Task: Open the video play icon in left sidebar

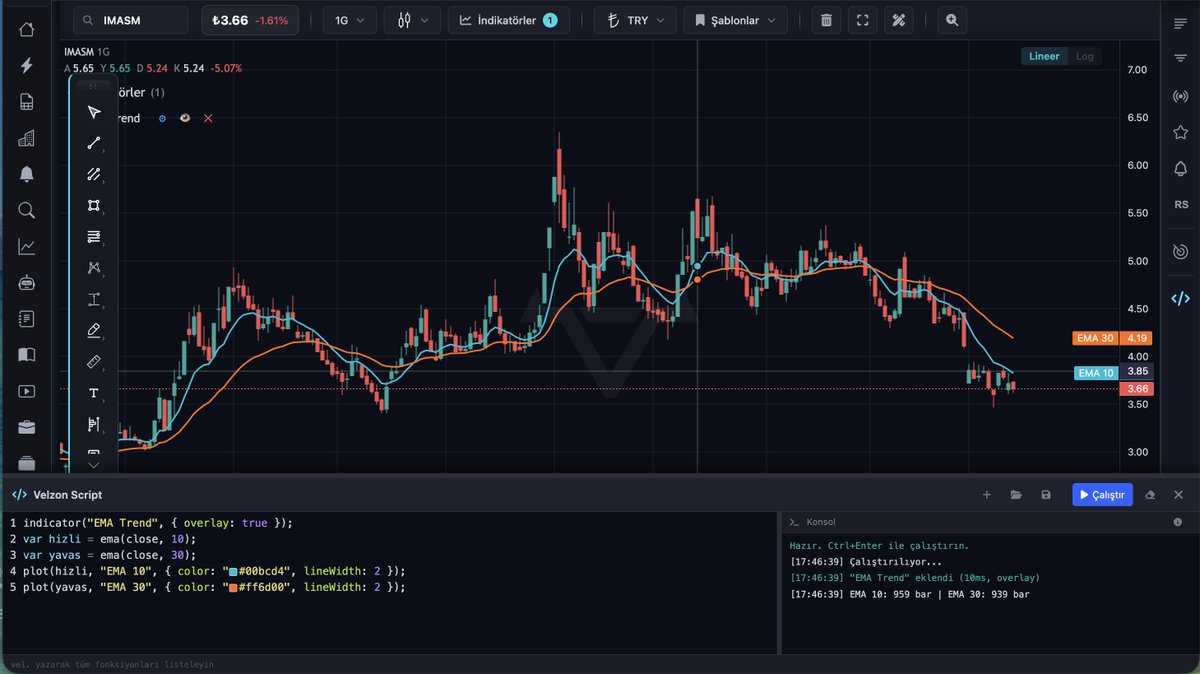Action: point(26,391)
